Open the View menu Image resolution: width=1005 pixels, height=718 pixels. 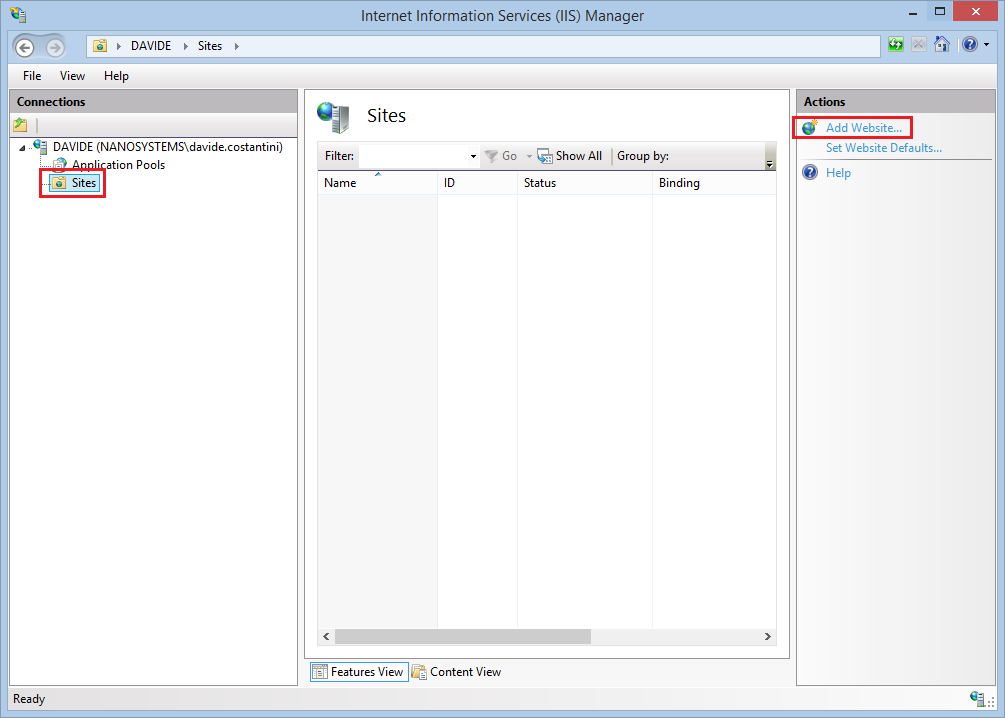(72, 76)
